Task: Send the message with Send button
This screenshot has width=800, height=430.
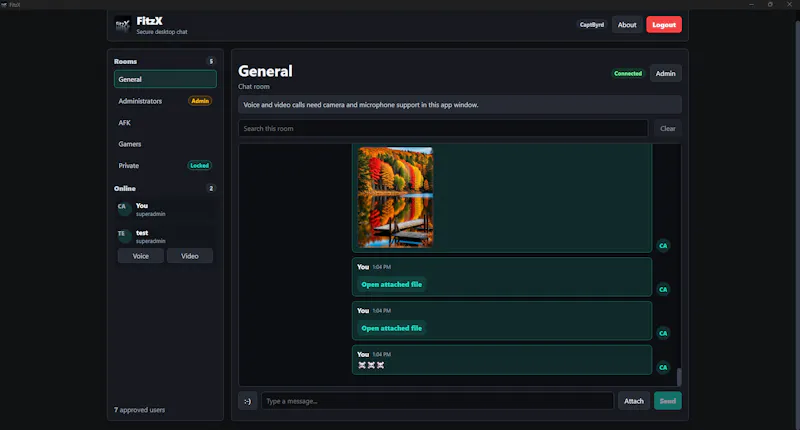Action: point(667,401)
